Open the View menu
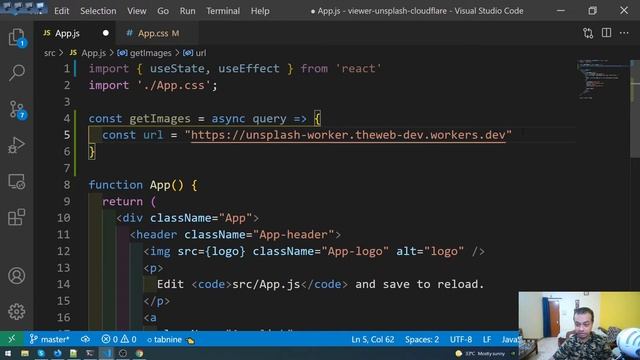The width and height of the screenshot is (640, 360). (137, 11)
